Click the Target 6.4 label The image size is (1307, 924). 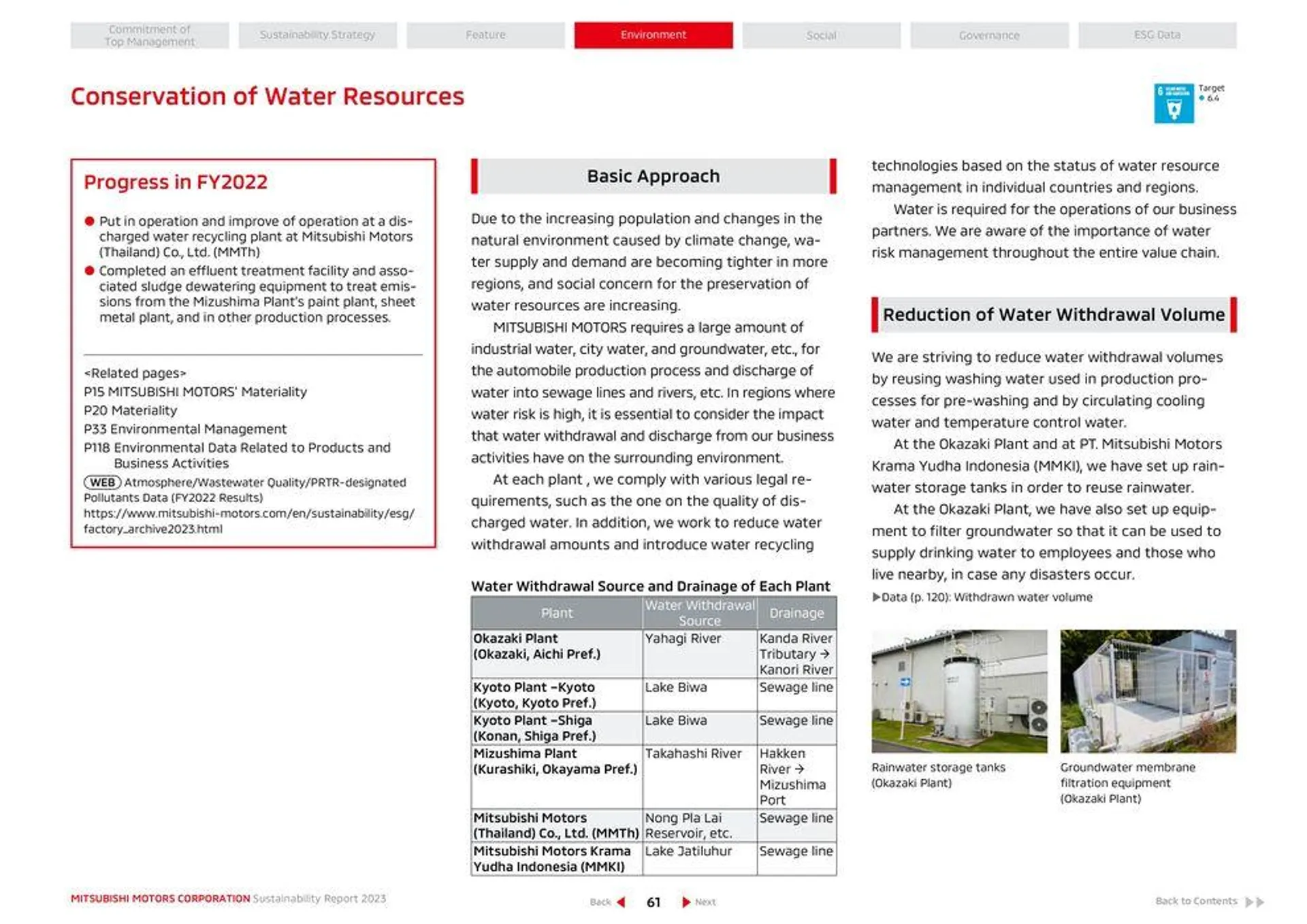point(1211,93)
